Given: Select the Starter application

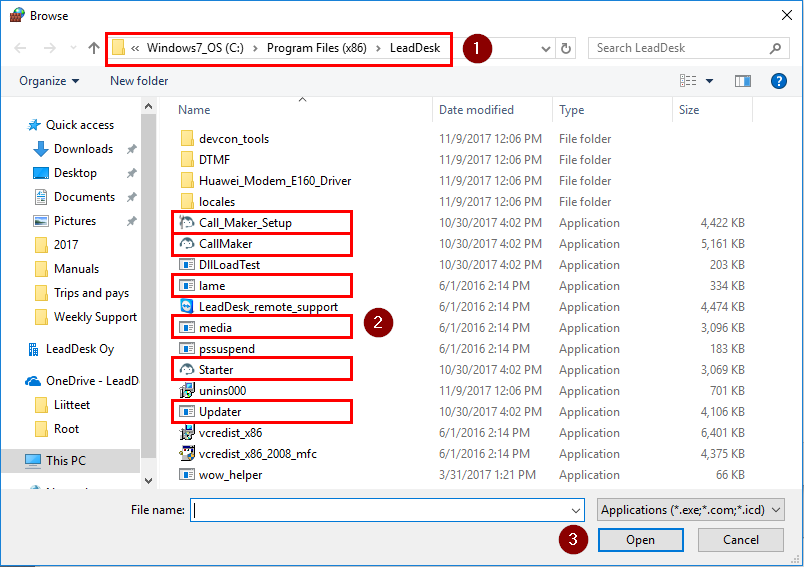Looking at the screenshot, I should point(206,370).
